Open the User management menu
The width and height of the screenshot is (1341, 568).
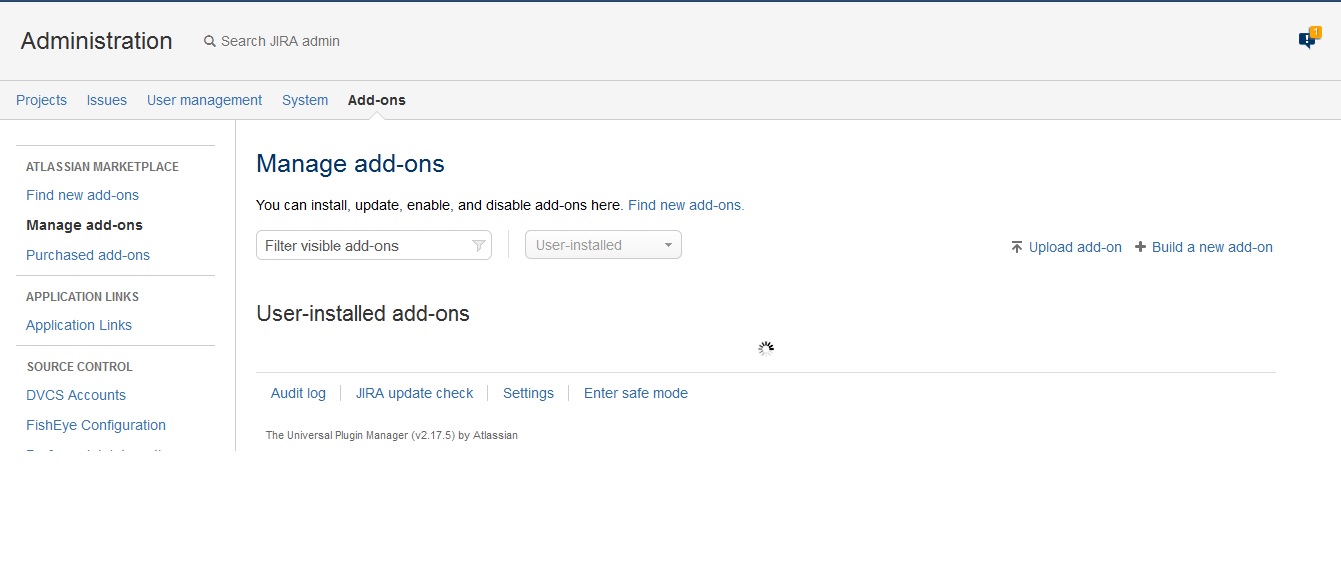coord(204,100)
